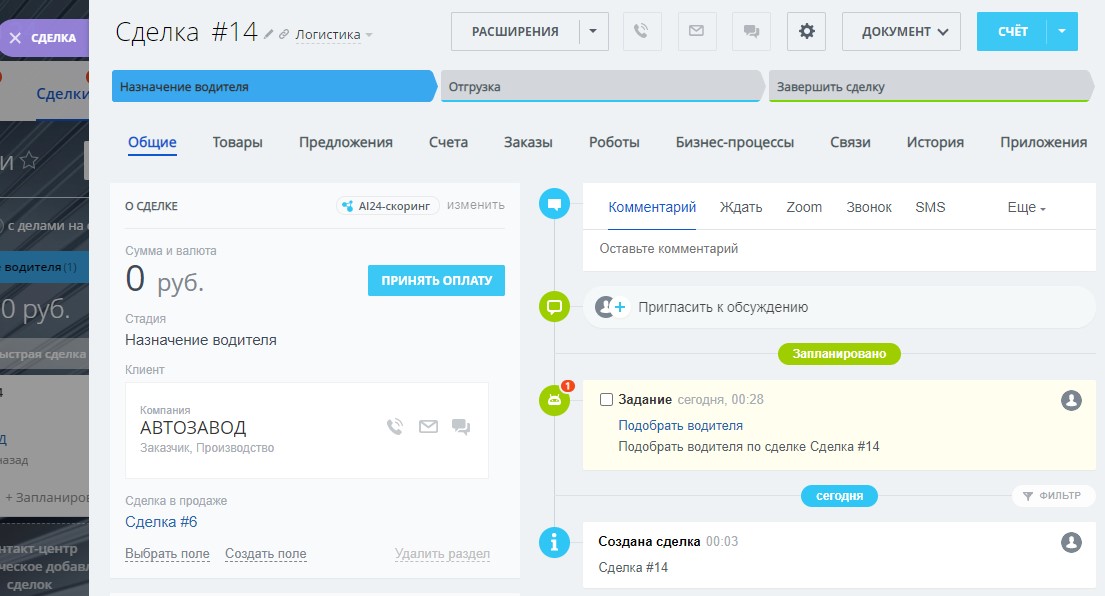
Task: Switch to the Товары tab
Action: tap(237, 142)
